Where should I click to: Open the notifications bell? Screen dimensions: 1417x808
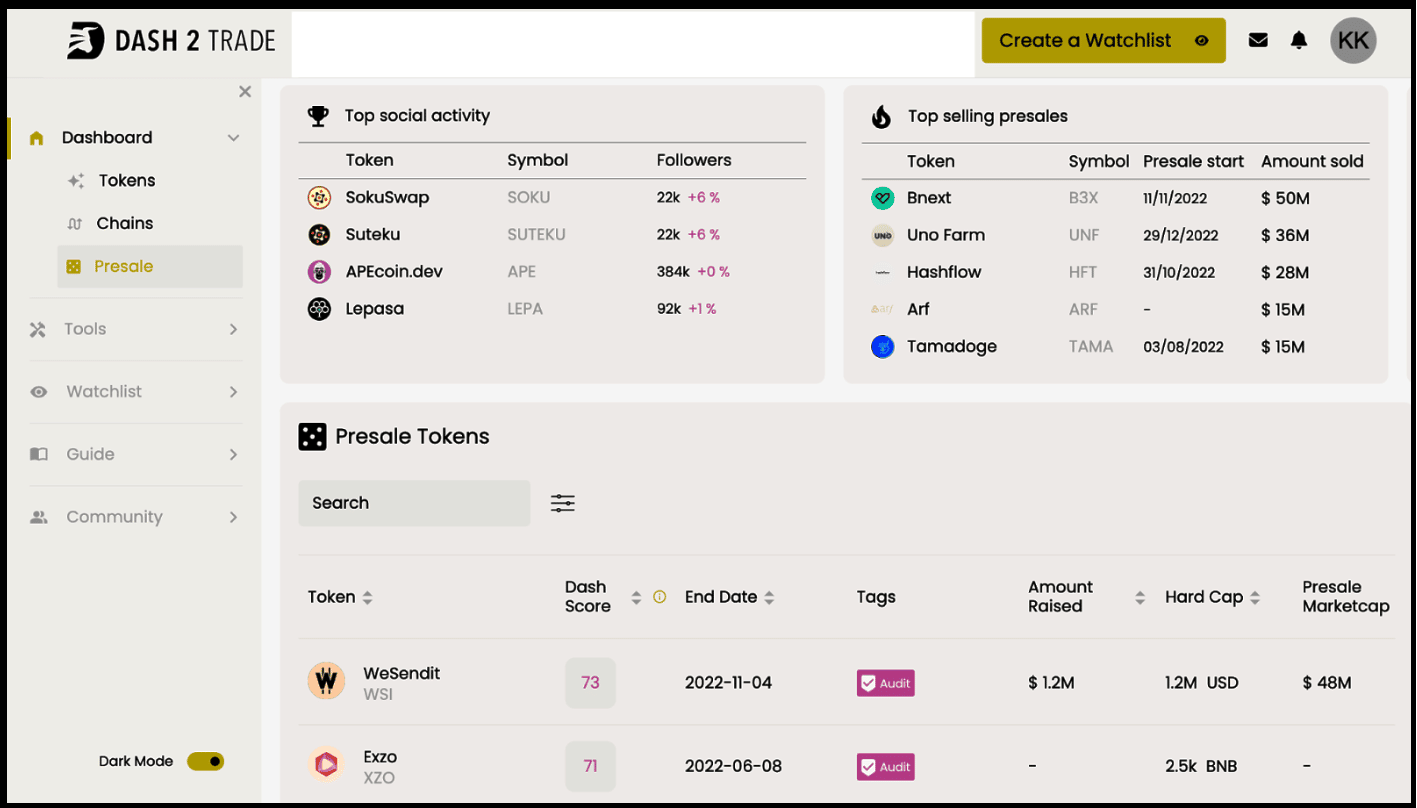(x=1299, y=40)
